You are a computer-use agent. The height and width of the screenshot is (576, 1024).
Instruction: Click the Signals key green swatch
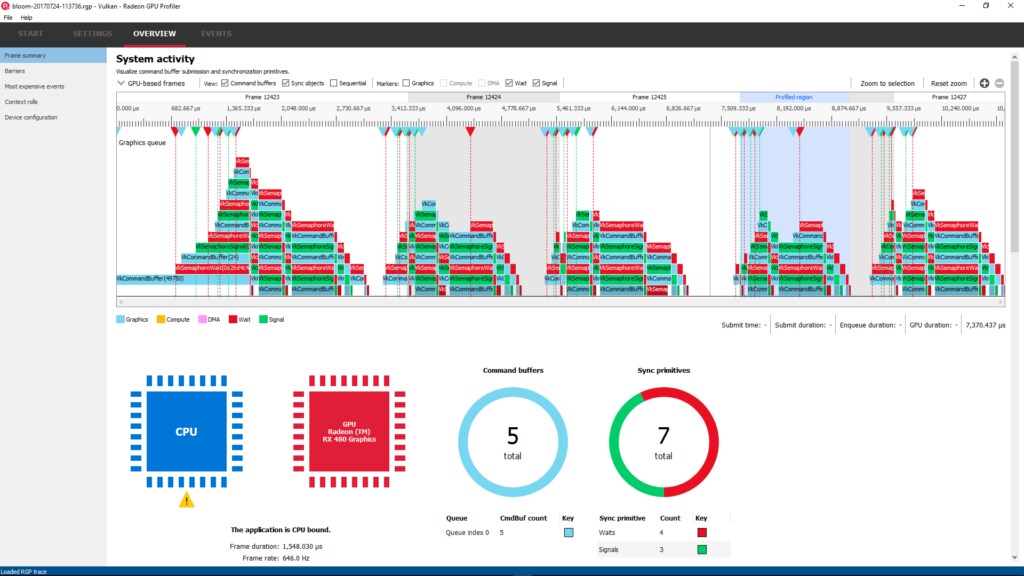tap(701, 550)
